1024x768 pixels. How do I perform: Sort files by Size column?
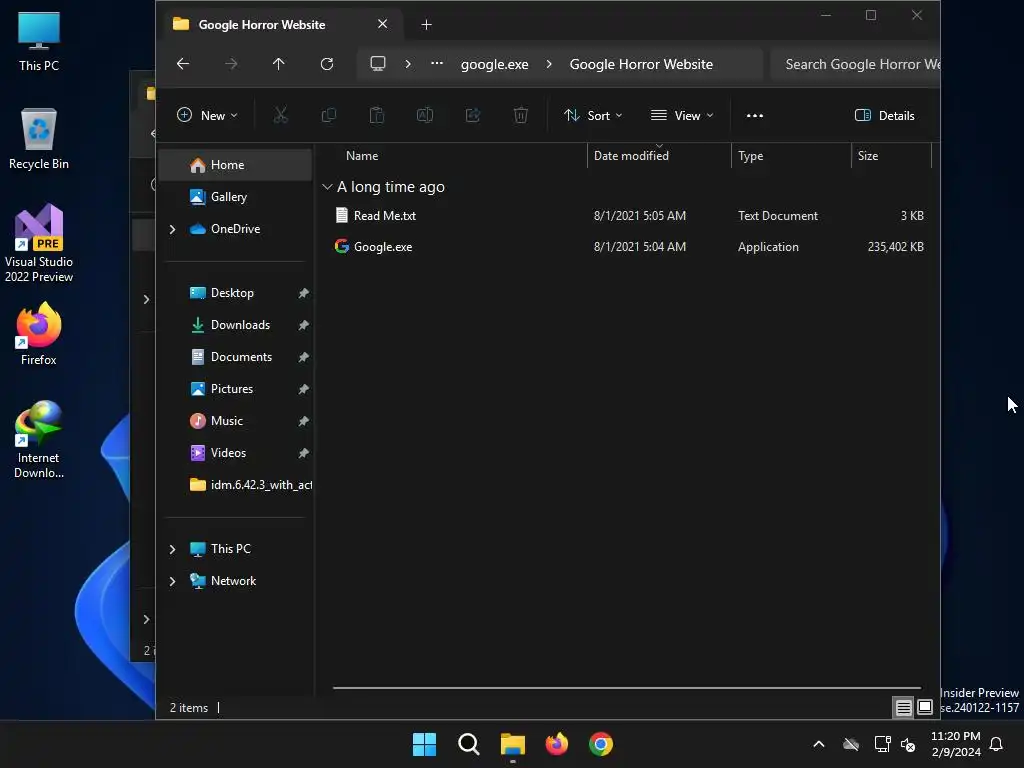tap(867, 156)
